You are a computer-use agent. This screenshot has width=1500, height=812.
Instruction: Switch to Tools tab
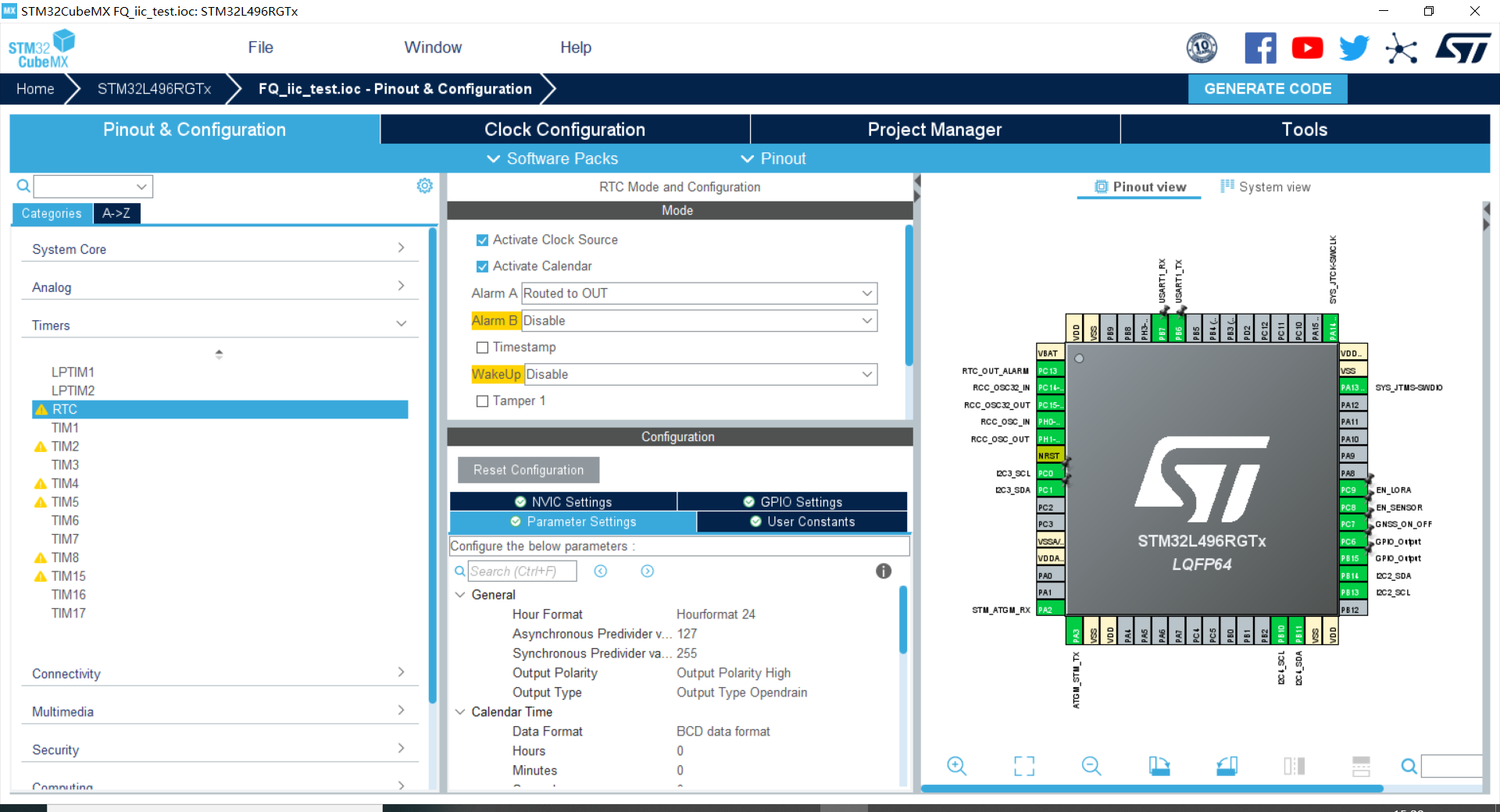click(1305, 130)
